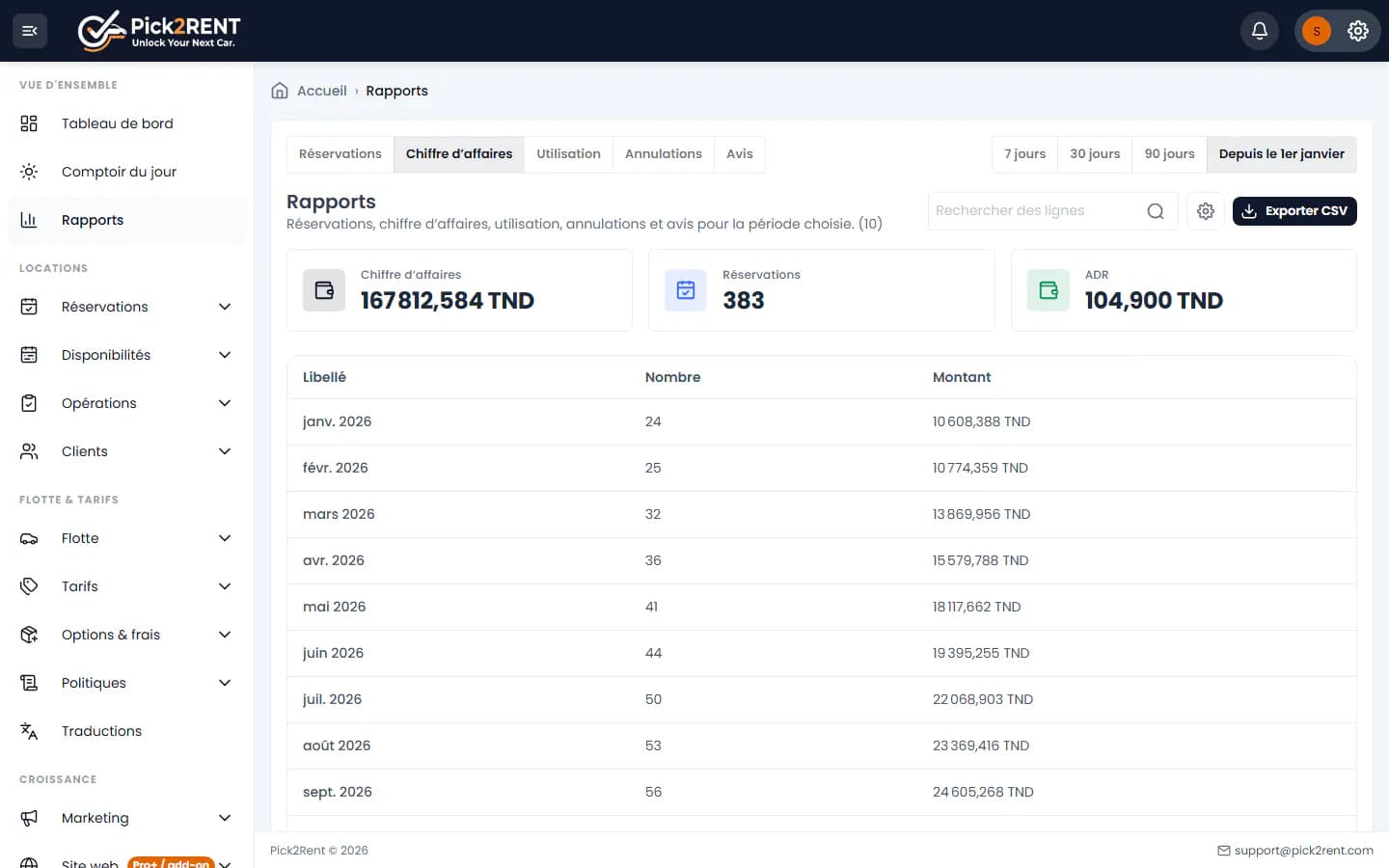Email support@pick2rent.com link
Screen dimensions: 1389x868
pyautogui.click(x=1295, y=851)
